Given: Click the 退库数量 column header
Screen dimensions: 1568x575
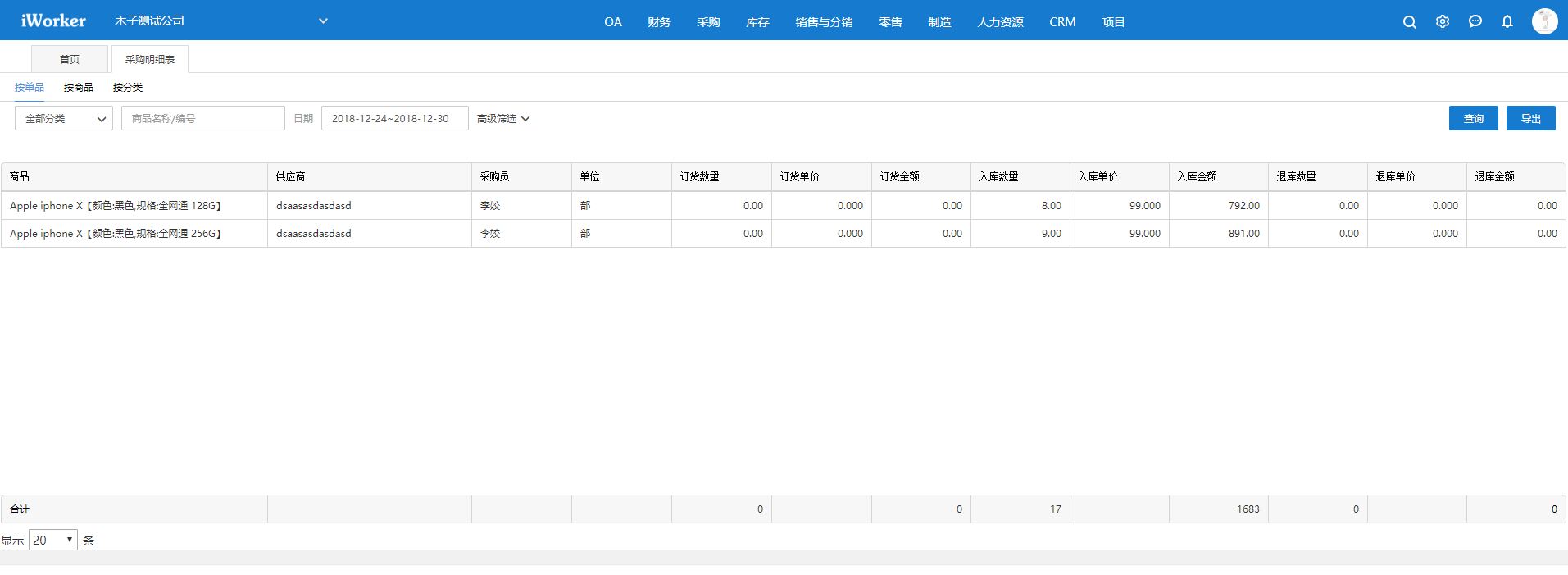Looking at the screenshot, I should 1318,176.
